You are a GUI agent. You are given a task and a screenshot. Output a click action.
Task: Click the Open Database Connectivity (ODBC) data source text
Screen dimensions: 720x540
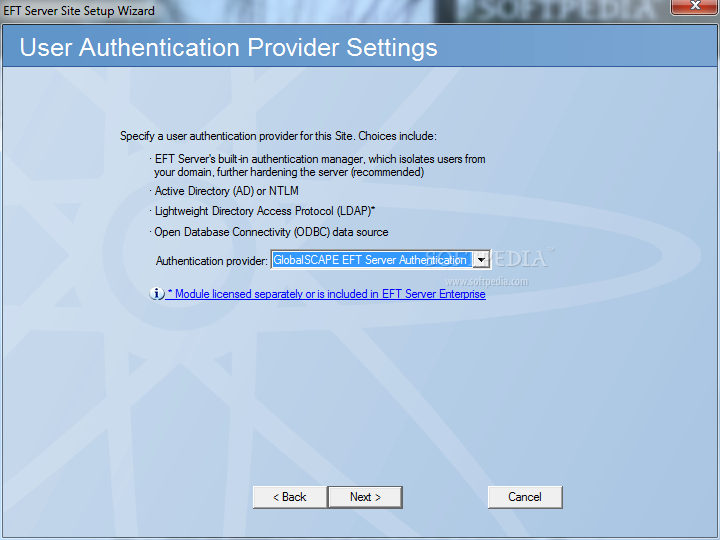click(x=271, y=232)
